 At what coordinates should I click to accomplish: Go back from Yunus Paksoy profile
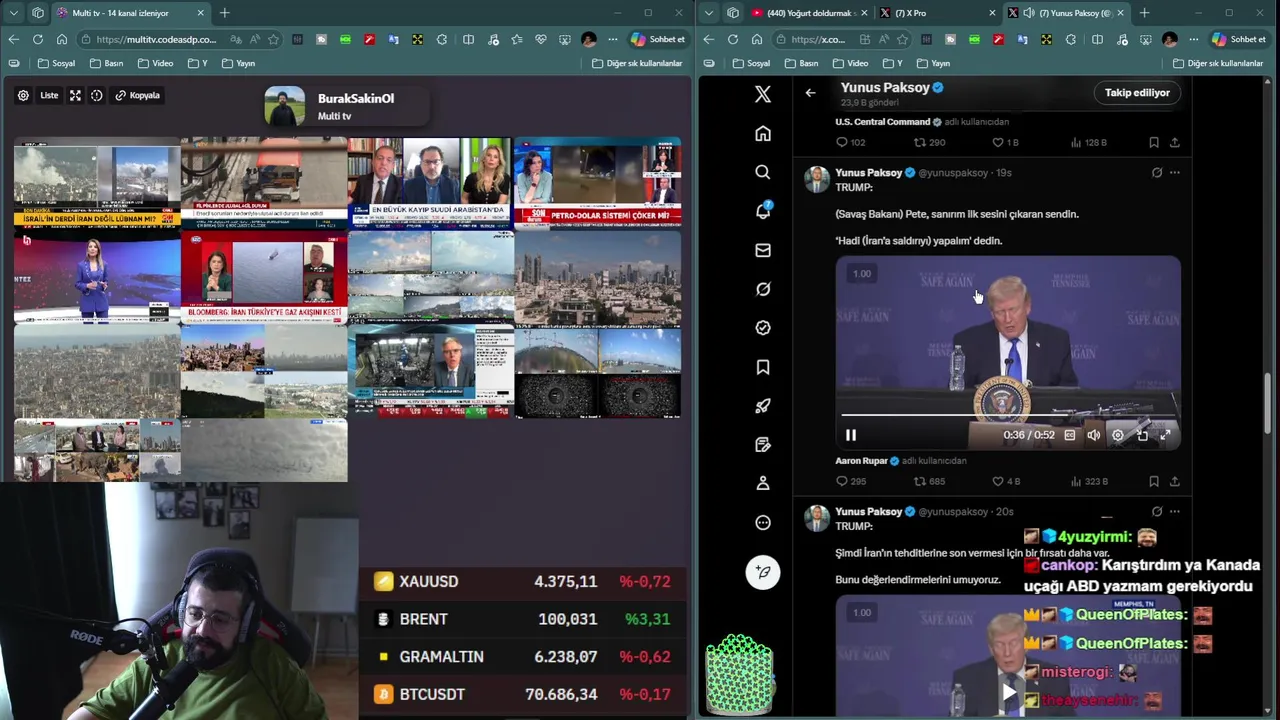[811, 93]
